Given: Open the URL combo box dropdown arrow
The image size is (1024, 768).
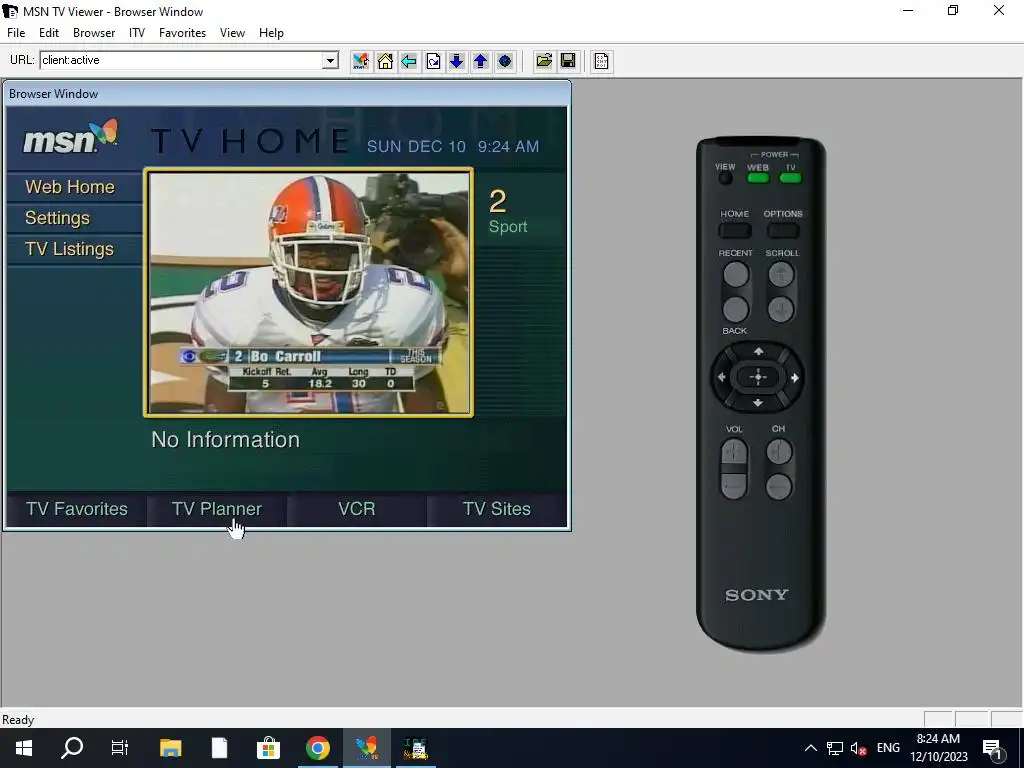Looking at the screenshot, I should [330, 61].
